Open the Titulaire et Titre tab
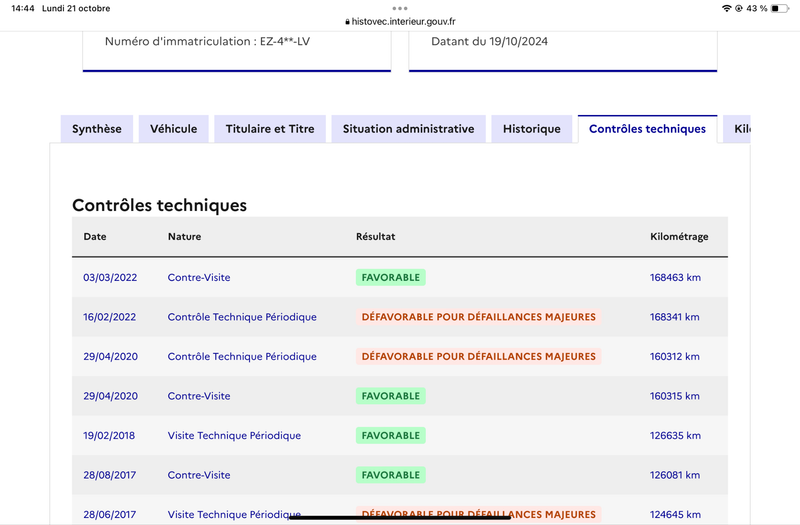This screenshot has width=800, height=525. 270,129
